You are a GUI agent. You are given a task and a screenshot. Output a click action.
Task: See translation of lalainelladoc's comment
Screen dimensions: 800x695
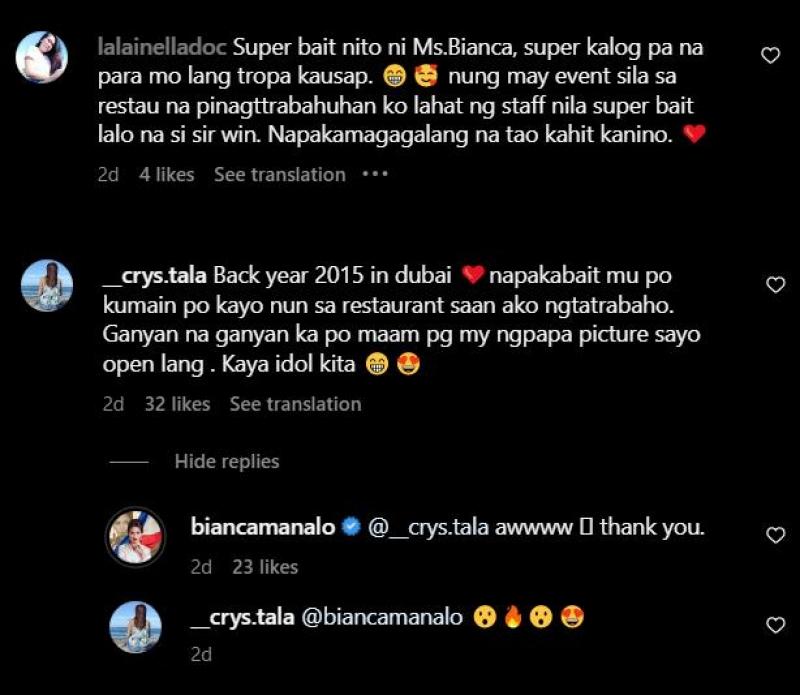(x=280, y=175)
